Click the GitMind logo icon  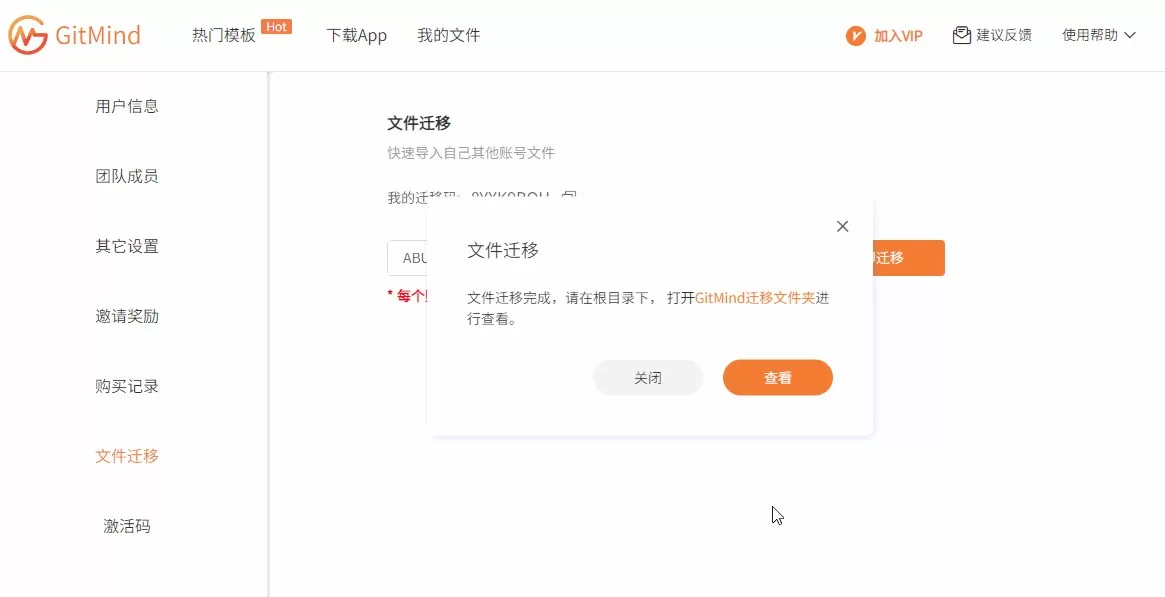(28, 35)
